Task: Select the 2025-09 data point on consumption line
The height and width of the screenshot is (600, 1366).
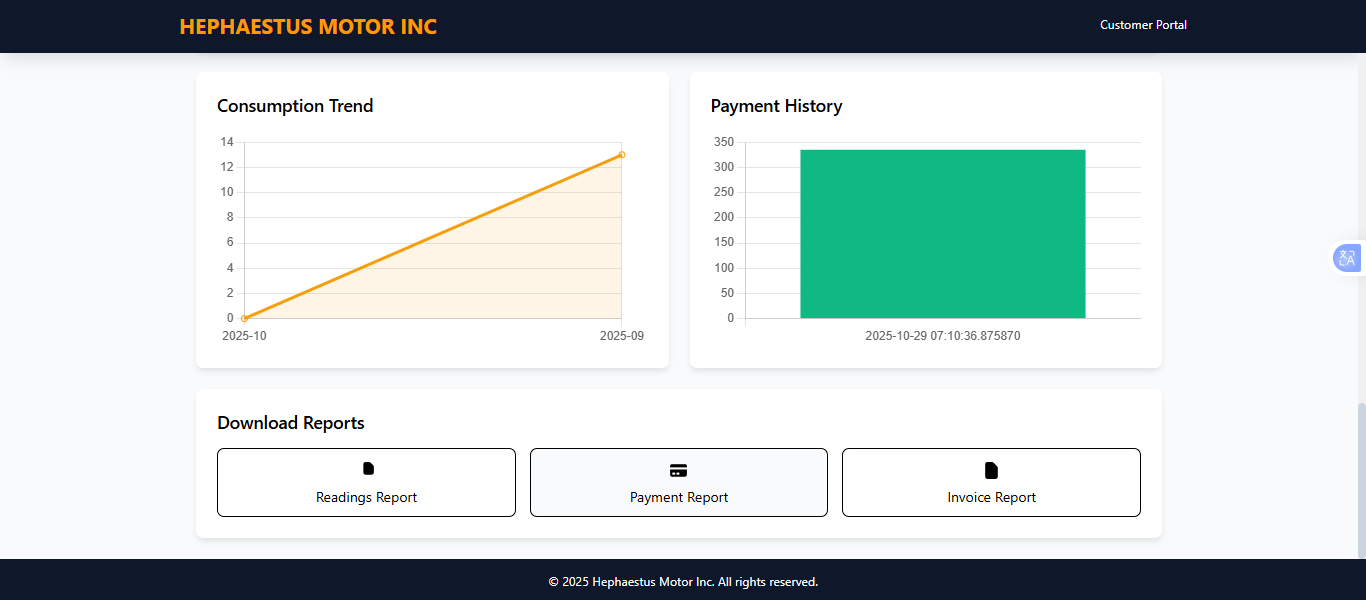Action: [622, 155]
